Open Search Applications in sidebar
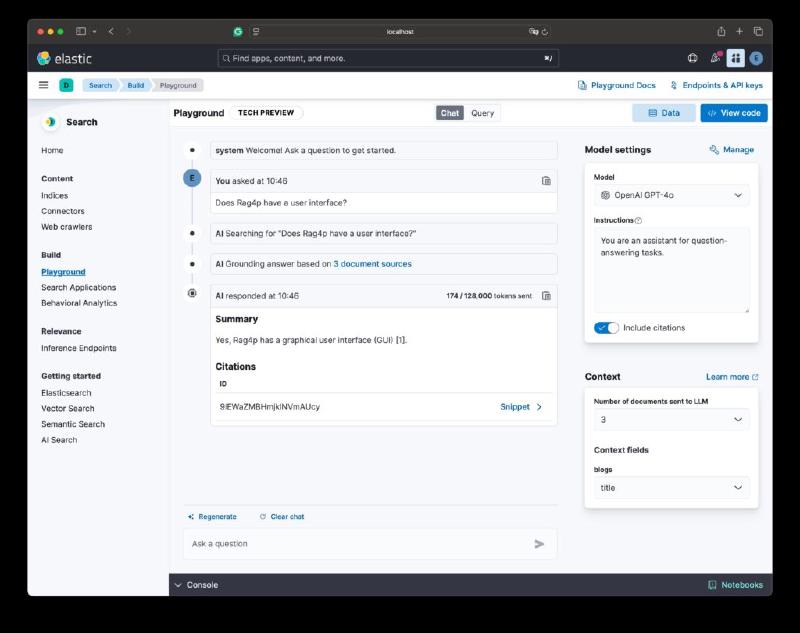 [79, 287]
